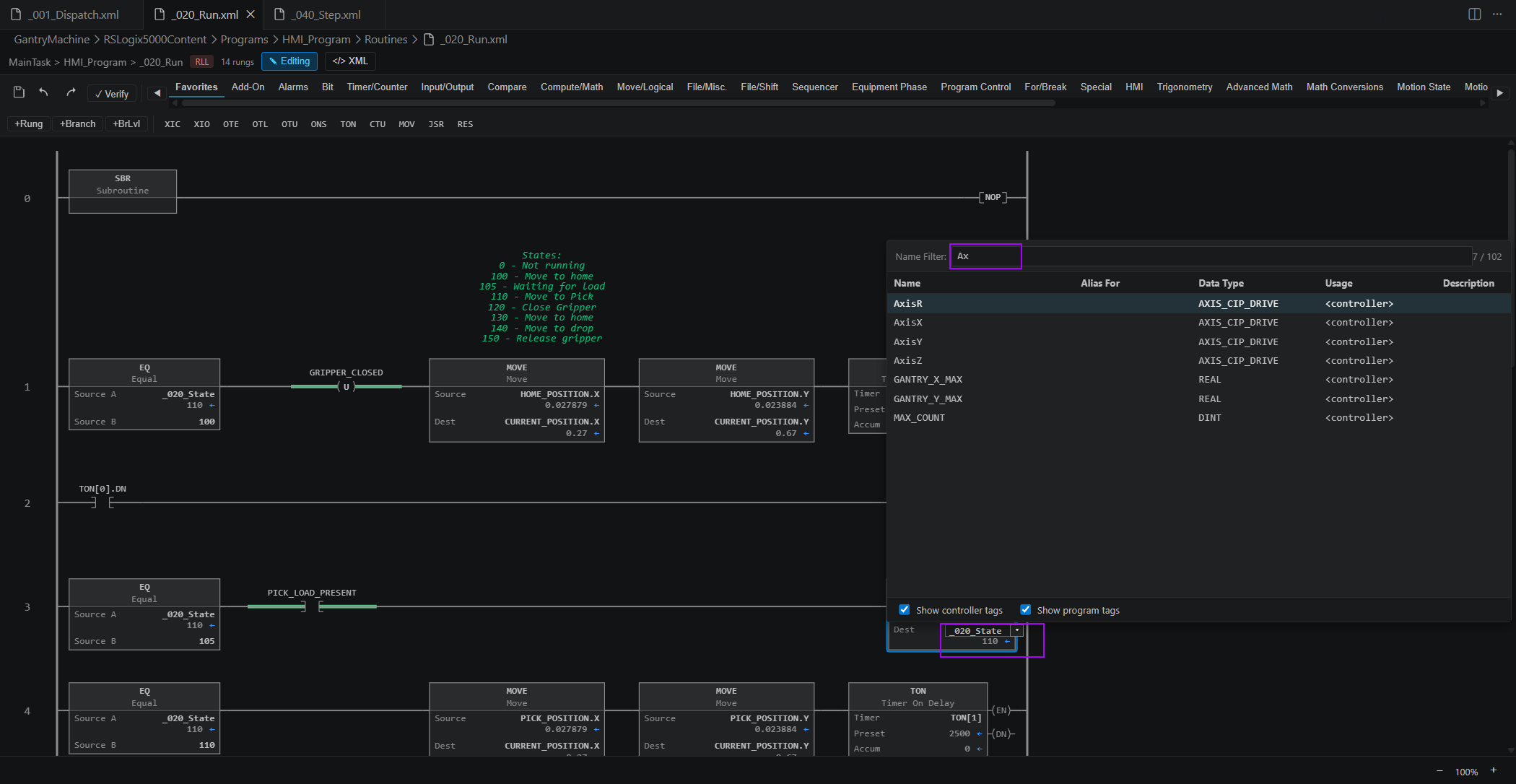The image size is (1516, 784).
Task: Click the Redo arrow icon
Action: (x=71, y=92)
